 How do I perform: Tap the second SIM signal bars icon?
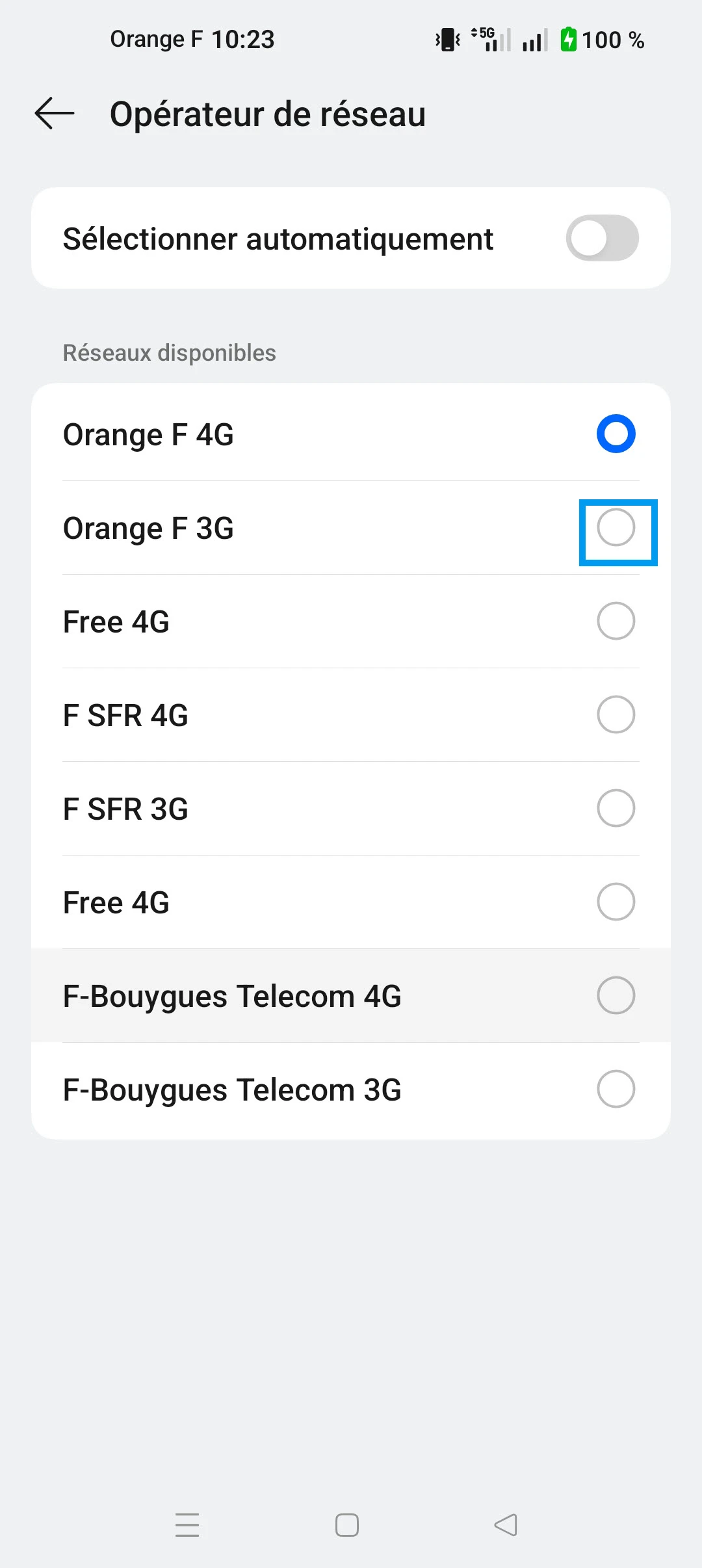pos(535,40)
